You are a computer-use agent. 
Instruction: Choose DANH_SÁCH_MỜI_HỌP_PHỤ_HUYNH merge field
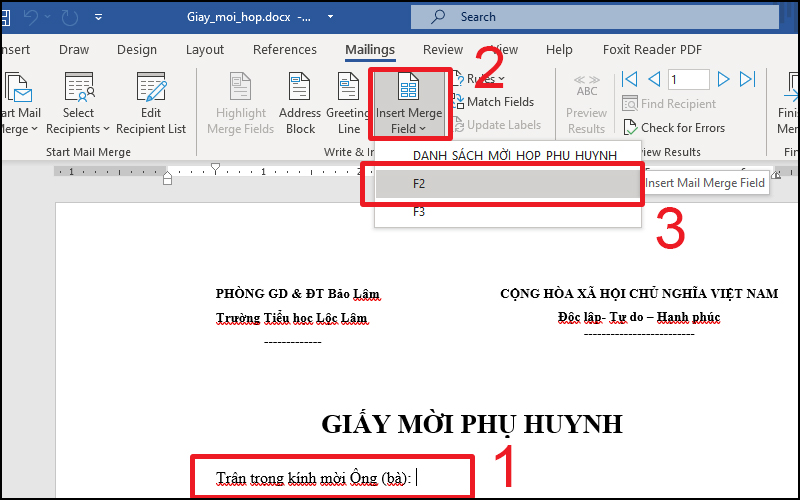click(508, 156)
